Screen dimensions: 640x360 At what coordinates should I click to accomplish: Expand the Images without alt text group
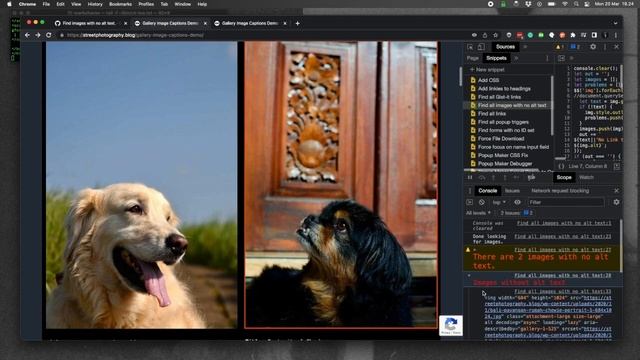click(x=469, y=276)
